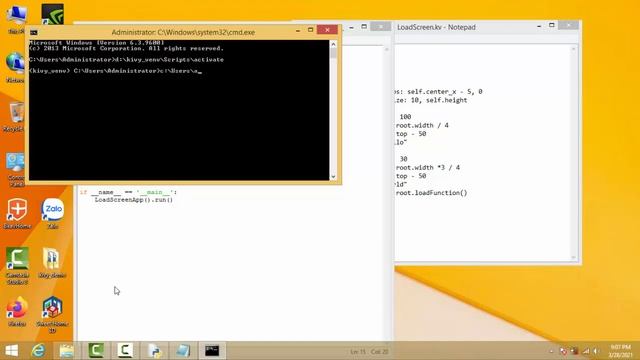The image size is (640, 360).
Task: Click the "LoadScreenApp().run()" code line
Action: (x=133, y=200)
